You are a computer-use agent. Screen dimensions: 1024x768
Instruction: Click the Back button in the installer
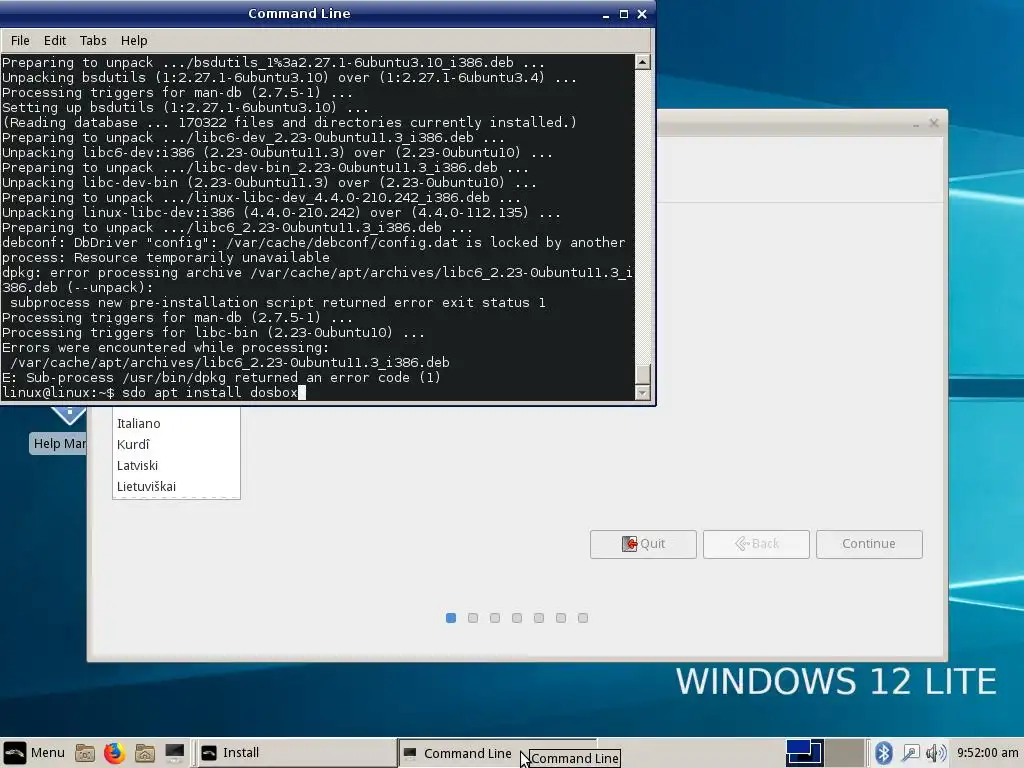[x=756, y=544]
